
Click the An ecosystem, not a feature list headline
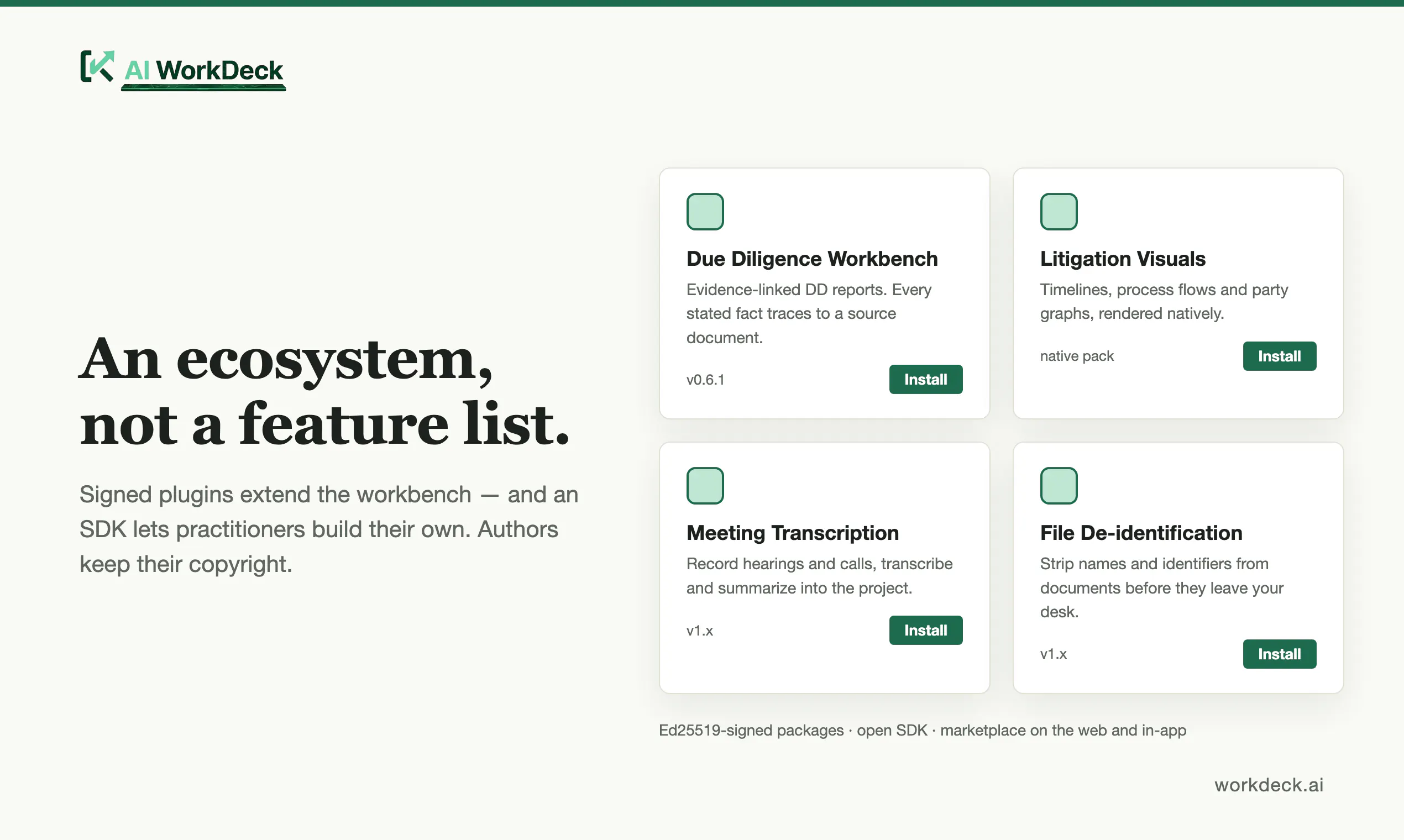(x=324, y=392)
